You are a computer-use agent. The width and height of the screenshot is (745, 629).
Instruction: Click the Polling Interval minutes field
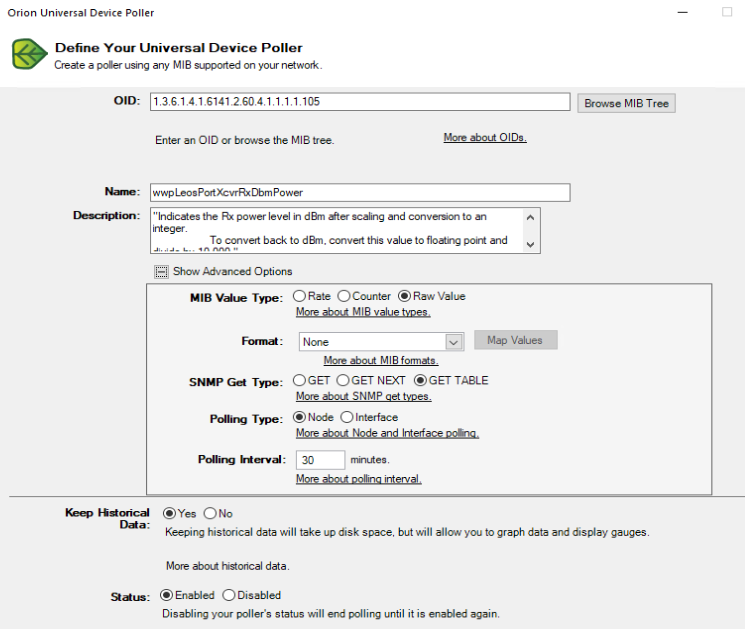[320, 460]
